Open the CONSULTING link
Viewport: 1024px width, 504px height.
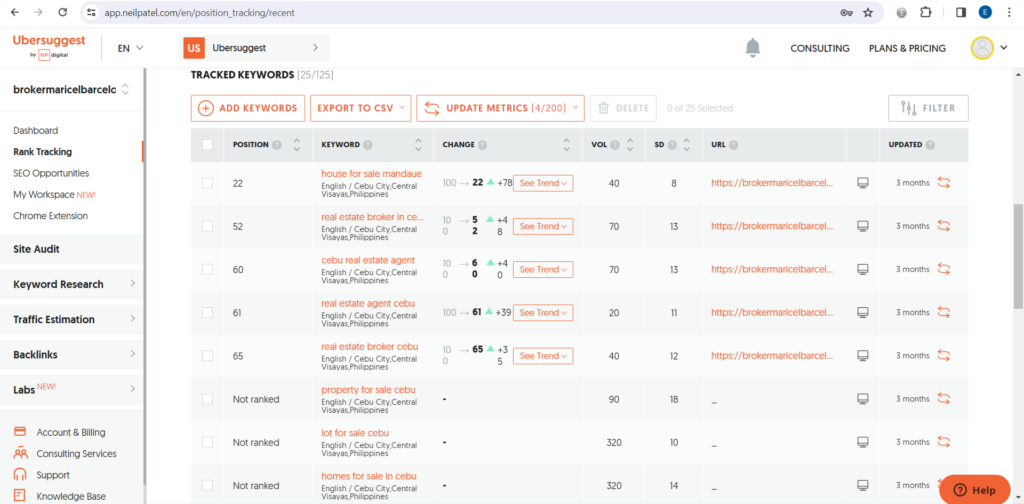[x=820, y=48]
